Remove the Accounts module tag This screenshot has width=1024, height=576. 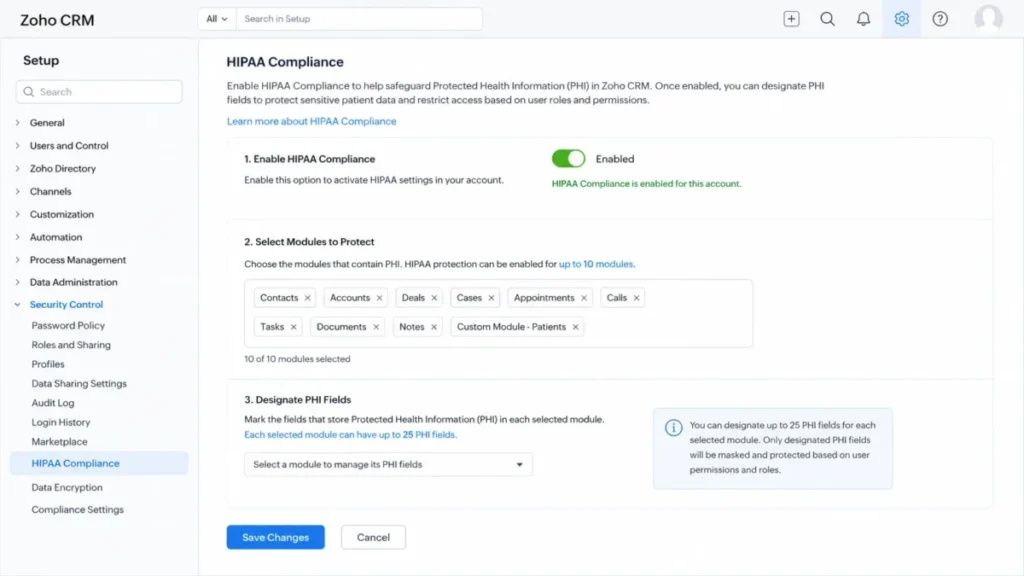[x=379, y=298]
